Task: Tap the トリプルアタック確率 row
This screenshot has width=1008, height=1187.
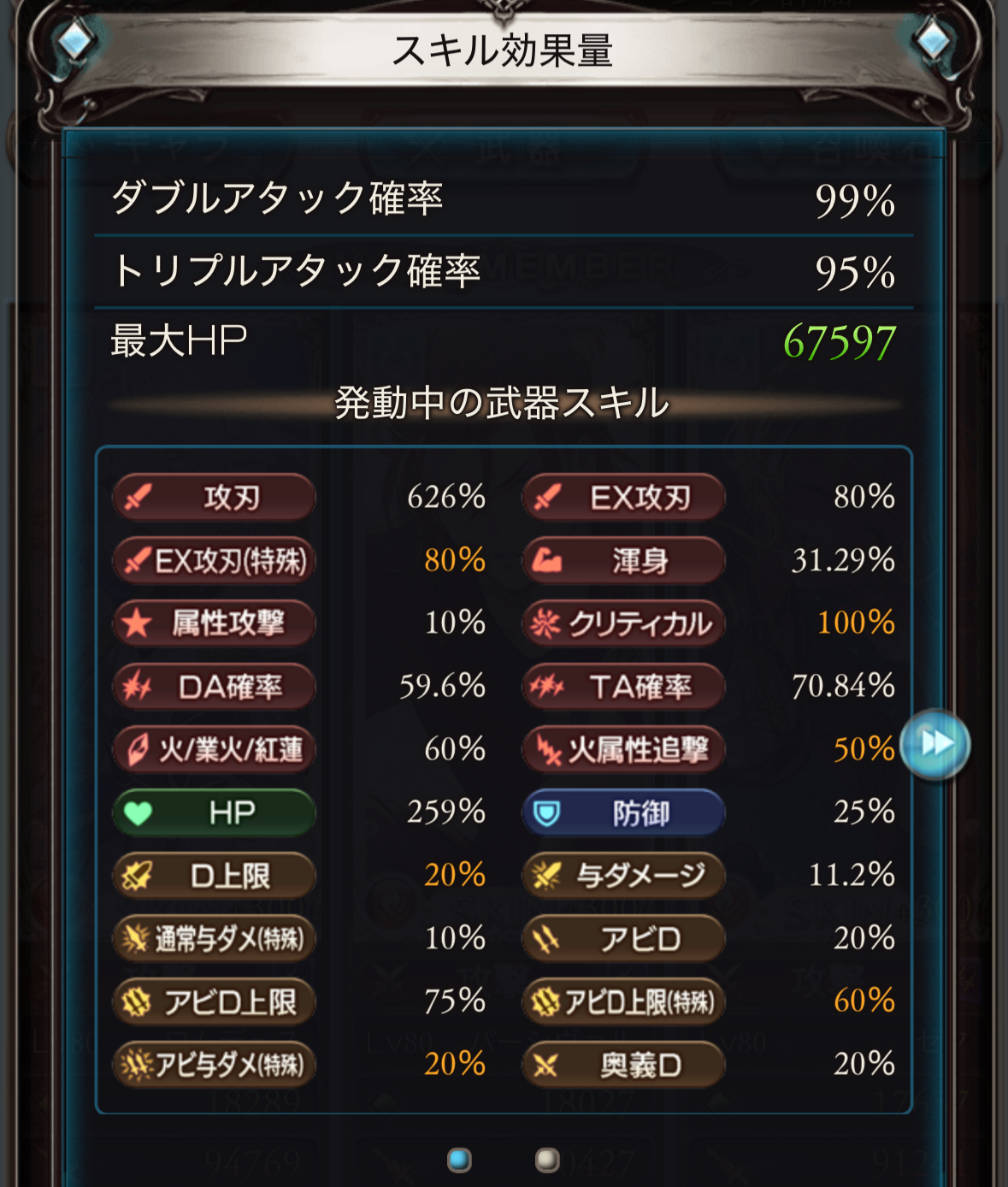Action: pos(503,272)
